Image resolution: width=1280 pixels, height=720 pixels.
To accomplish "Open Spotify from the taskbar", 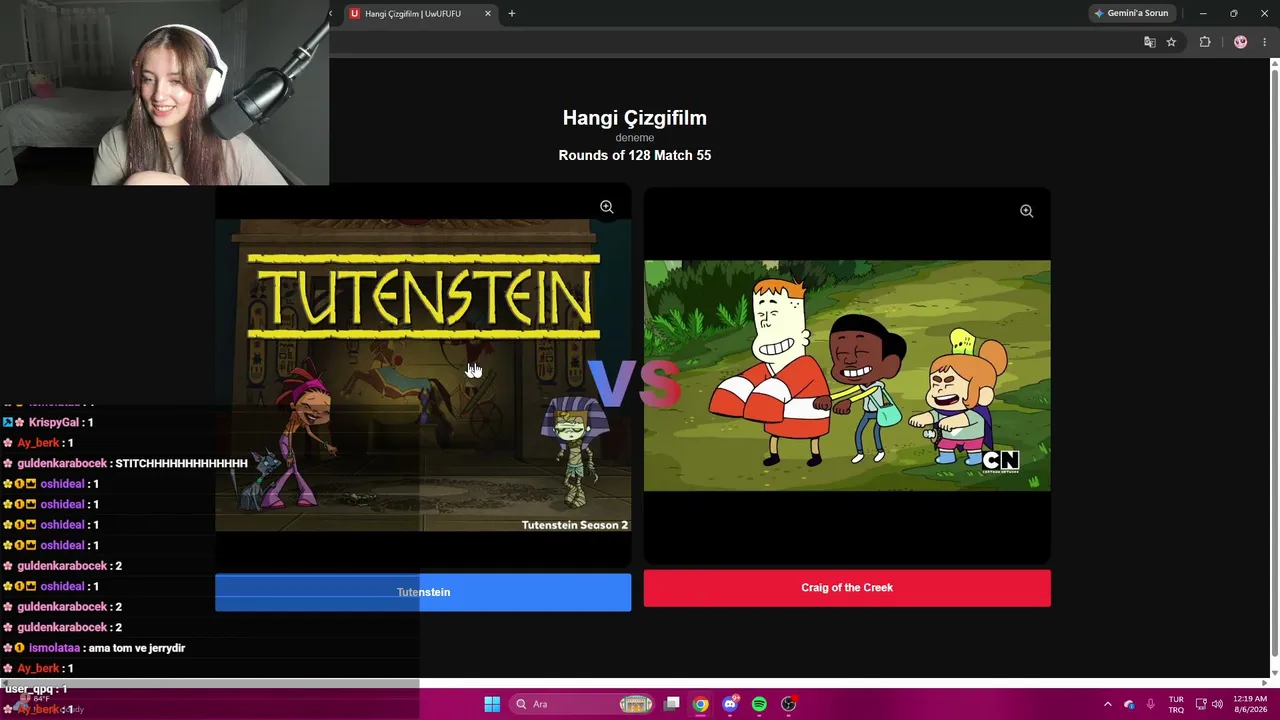I will click(x=759, y=704).
